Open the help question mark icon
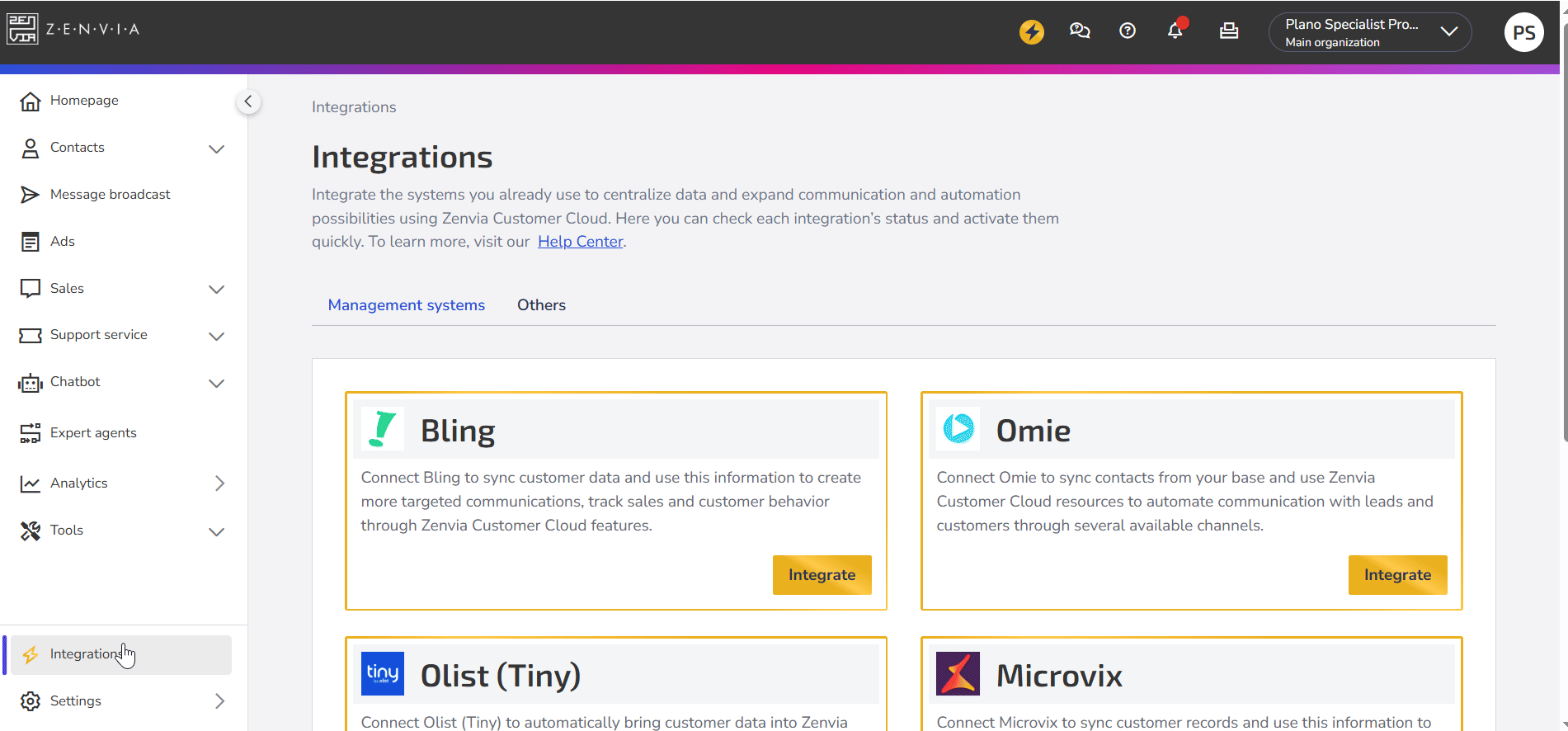1568x731 pixels. tap(1128, 31)
